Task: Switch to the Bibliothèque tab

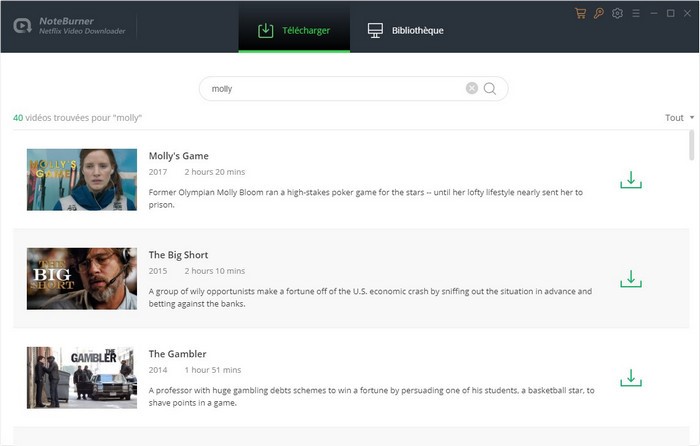Action: point(405,30)
